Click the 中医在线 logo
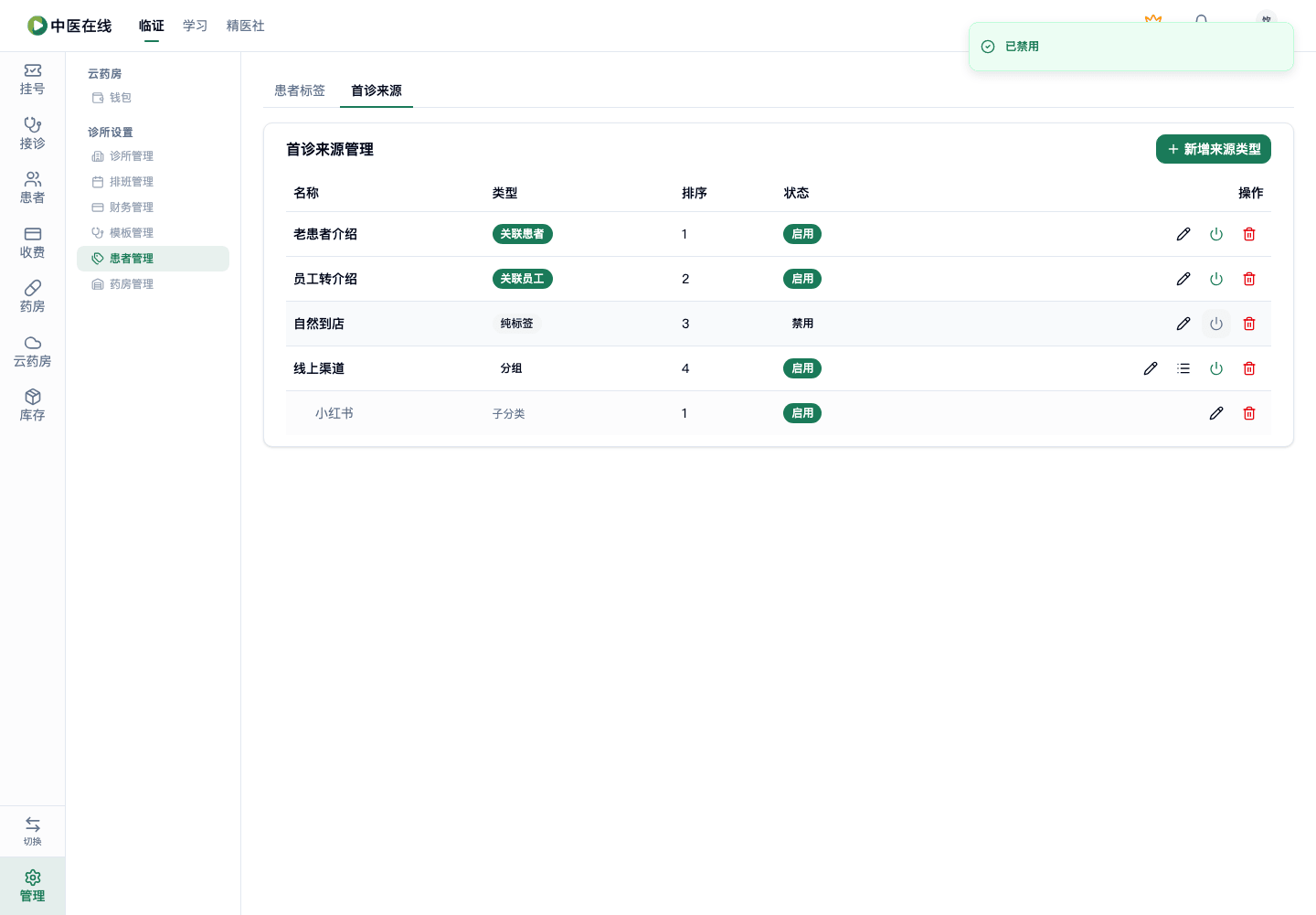Screen dimensions: 1316x915 (x=69, y=26)
